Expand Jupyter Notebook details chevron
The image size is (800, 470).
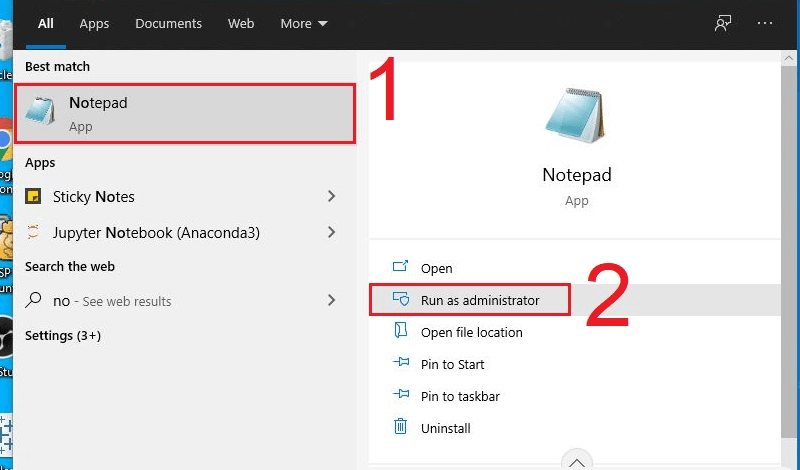pyautogui.click(x=332, y=232)
